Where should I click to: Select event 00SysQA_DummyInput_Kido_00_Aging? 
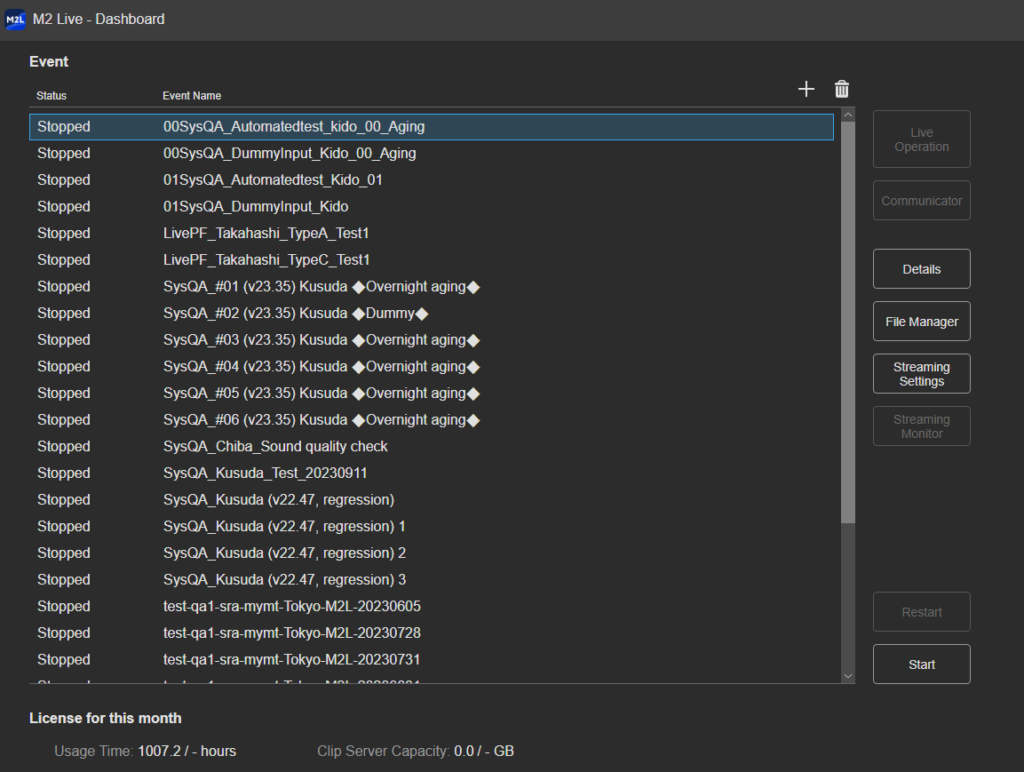click(x=289, y=154)
